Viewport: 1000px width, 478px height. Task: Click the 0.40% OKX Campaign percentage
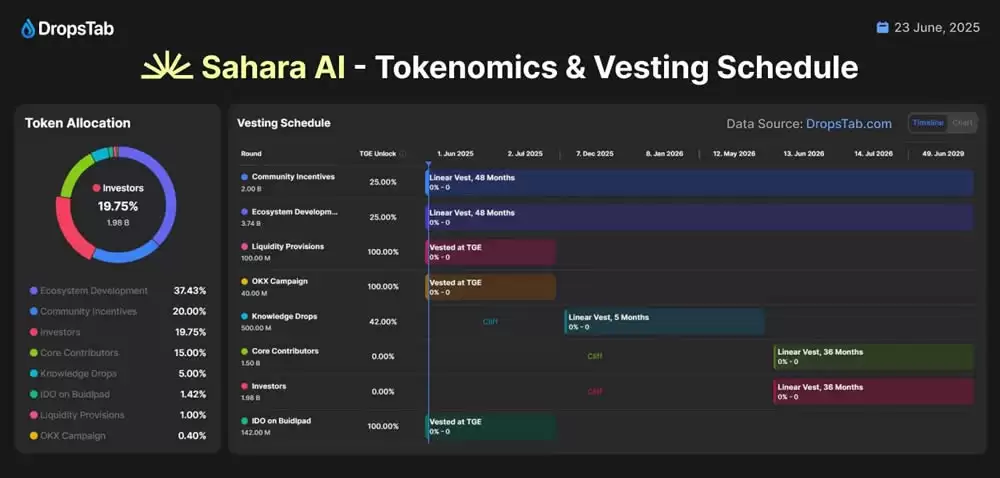tap(192, 436)
